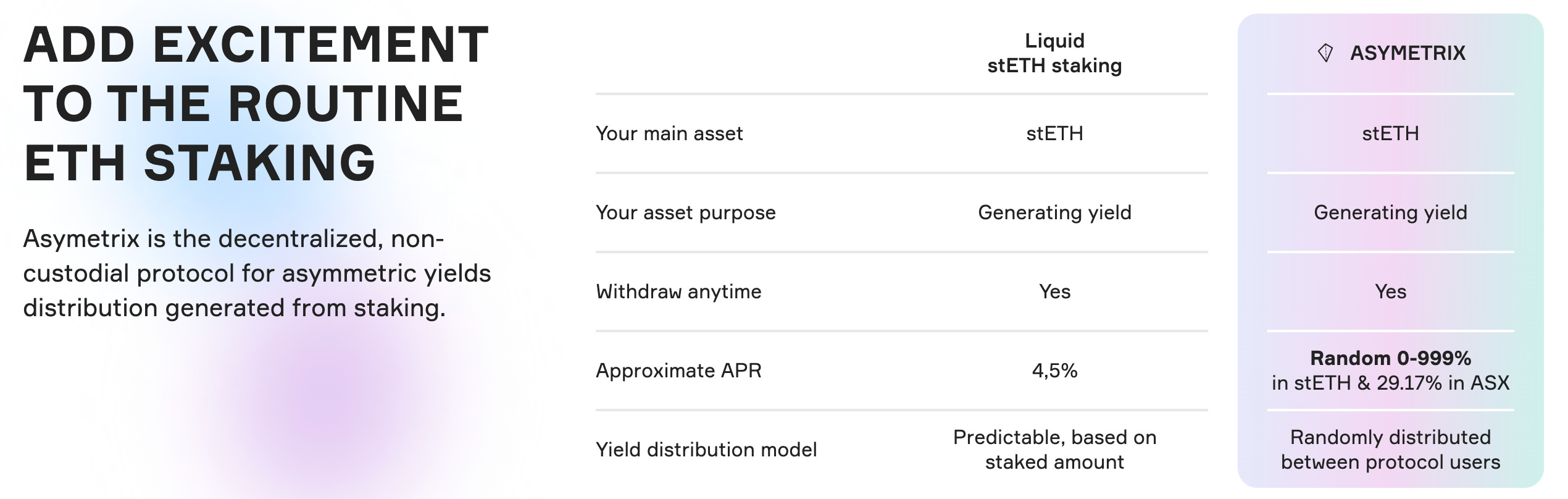
Task: Select 'in stETH & 29.17% in ASX' text
Action: (x=1390, y=383)
